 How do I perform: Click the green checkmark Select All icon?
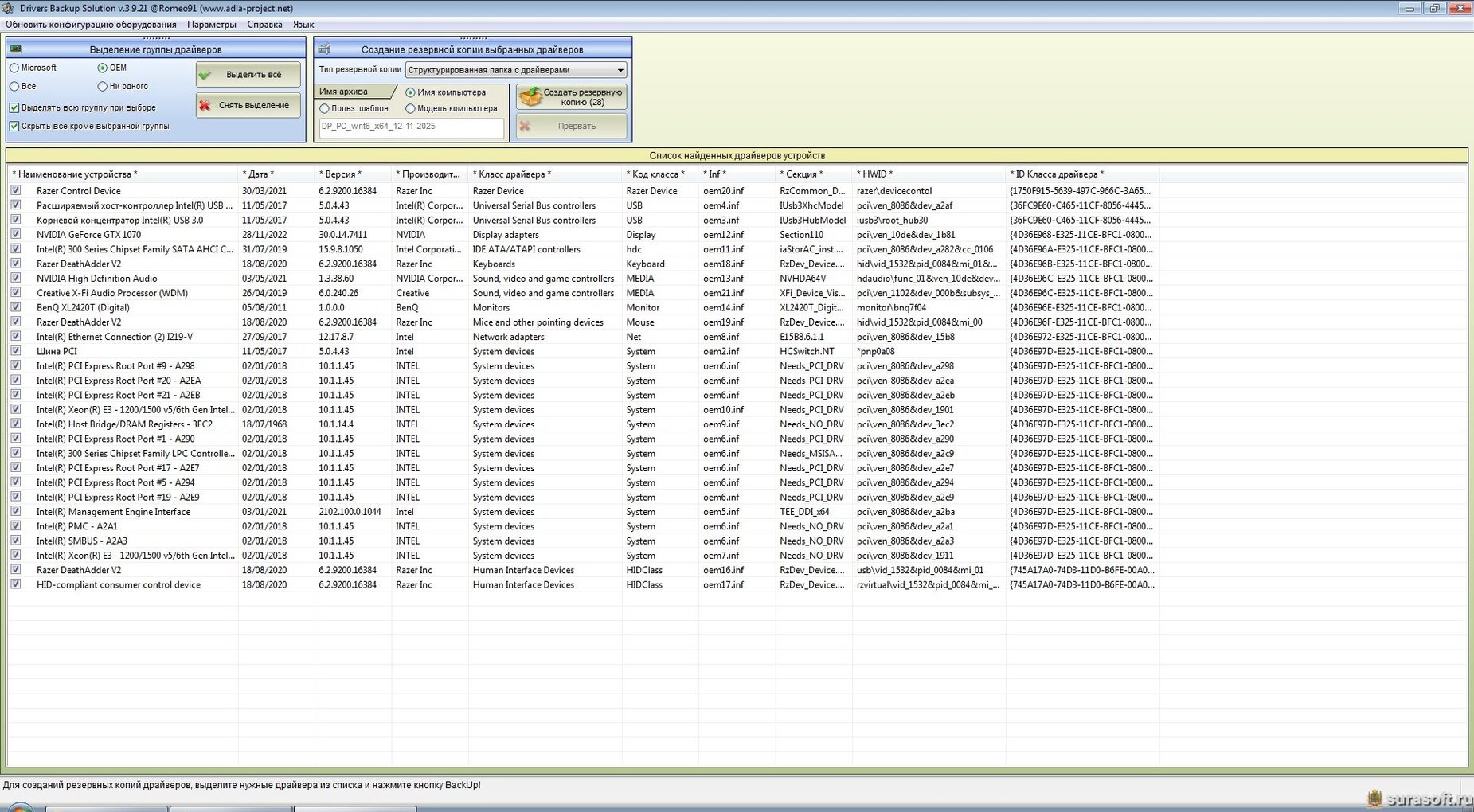pos(205,75)
